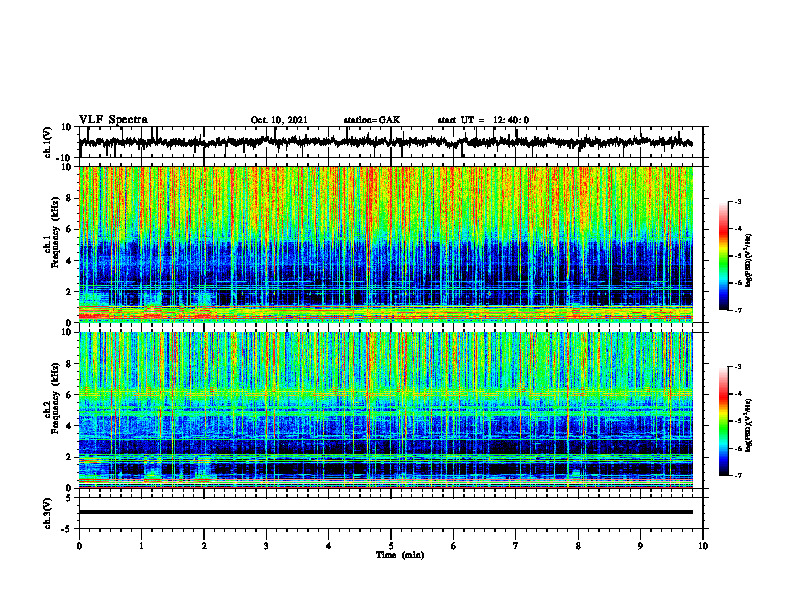Click the "ch.1(V)" waveform axis label
Image resolution: width=792 pixels, height=612 pixels.
click(48, 142)
